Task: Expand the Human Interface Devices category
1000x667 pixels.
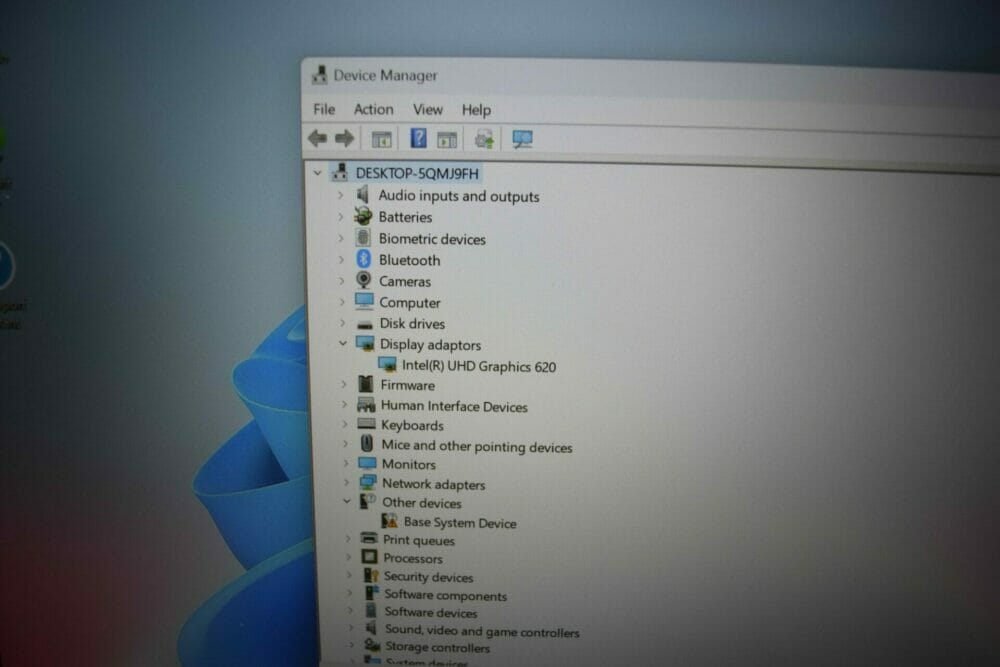Action: tap(344, 404)
